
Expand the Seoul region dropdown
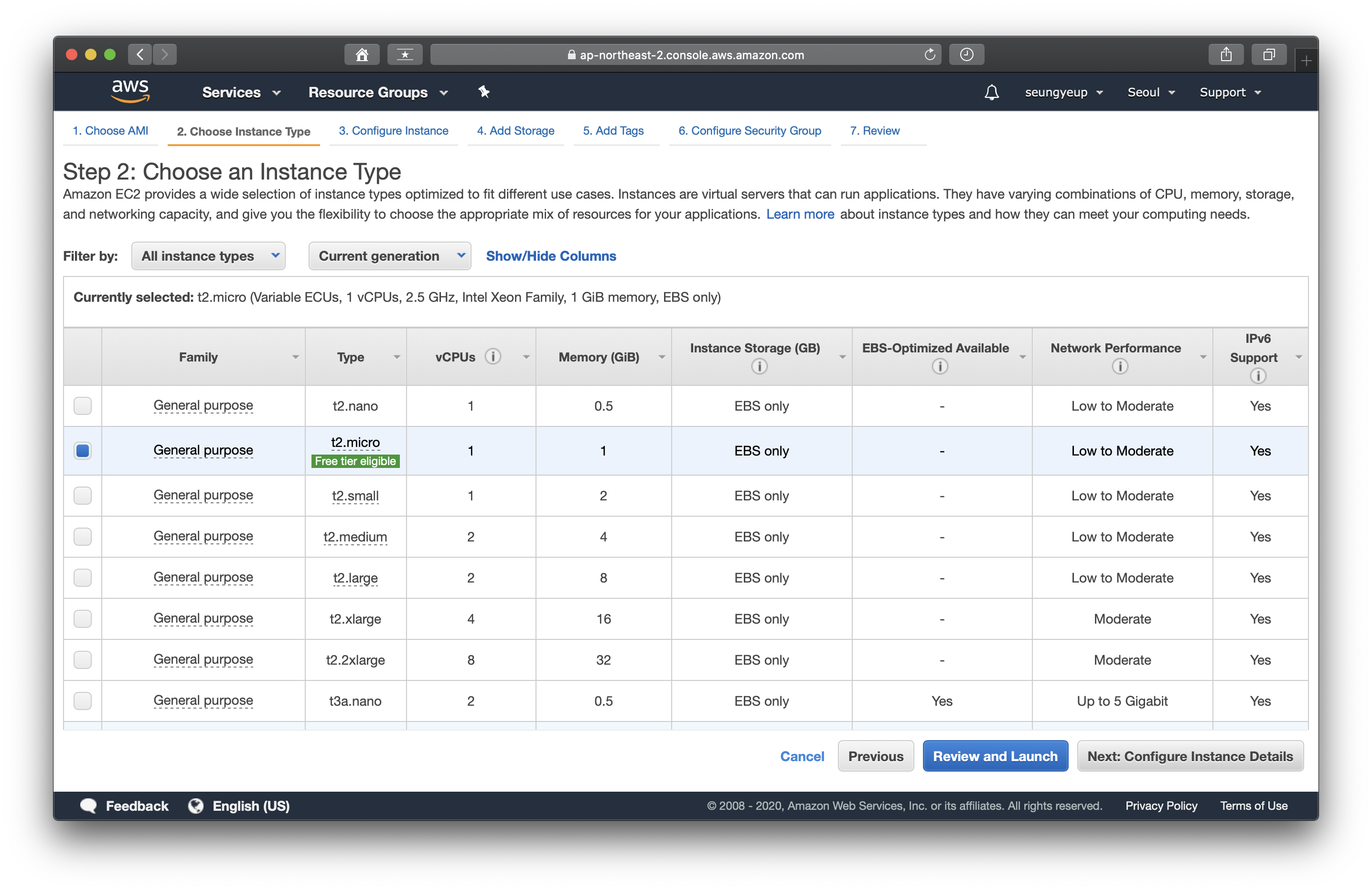(1151, 92)
